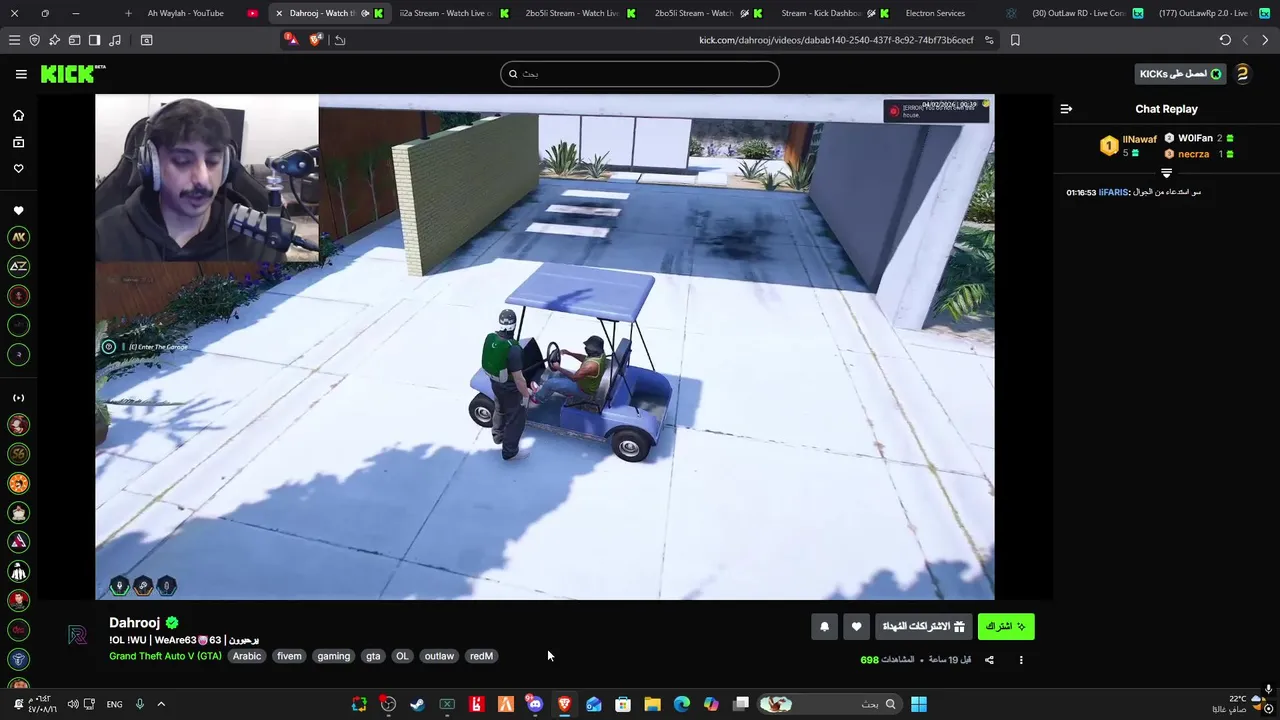Switch to Electron Services tab
The height and width of the screenshot is (720, 1280).
pyautogui.click(x=935, y=13)
